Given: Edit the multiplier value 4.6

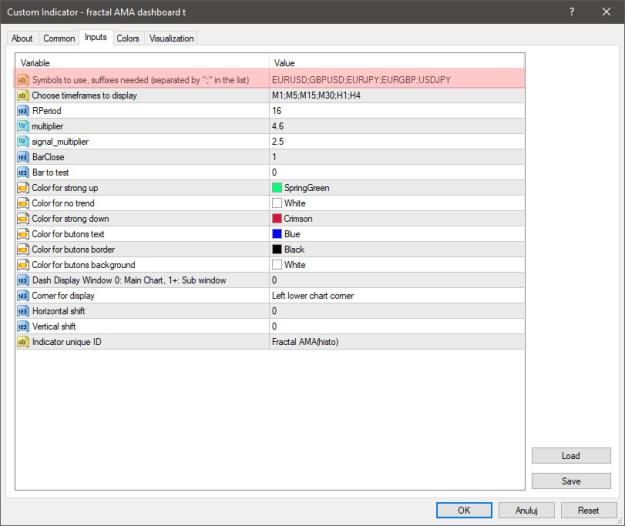Looking at the screenshot, I should (397, 126).
